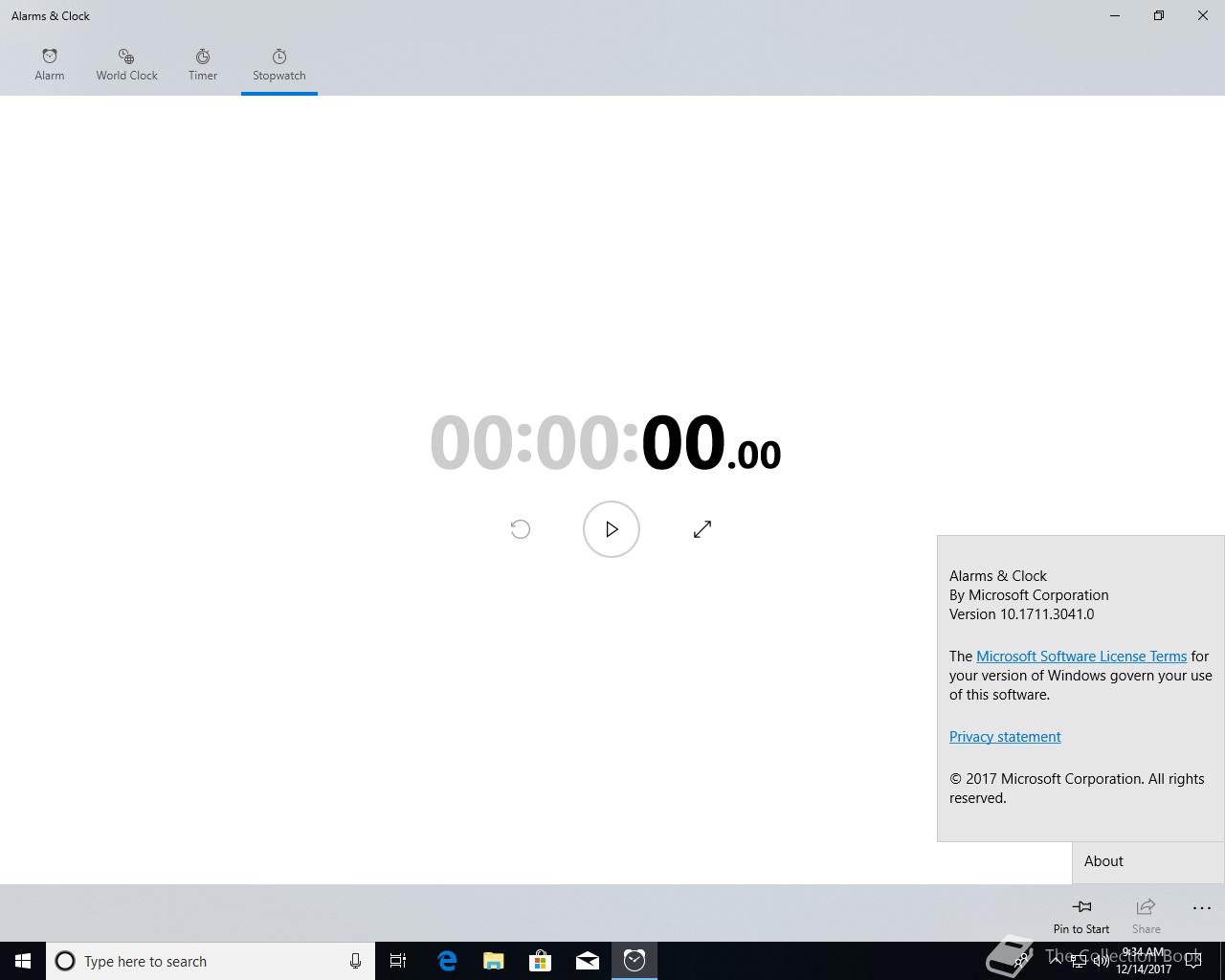
Task: Activate the search microphone icon
Action: [355, 961]
